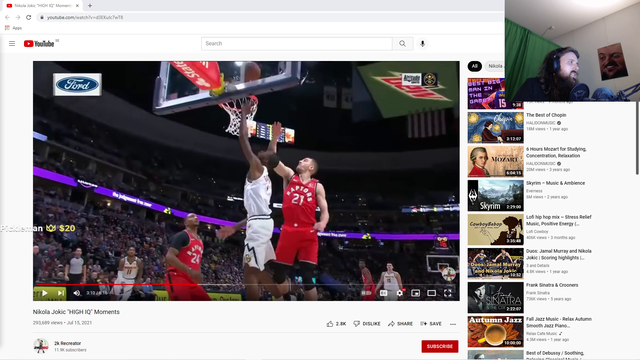The image size is (640, 360).
Task: Open player settings gear
Action: (x=400, y=293)
